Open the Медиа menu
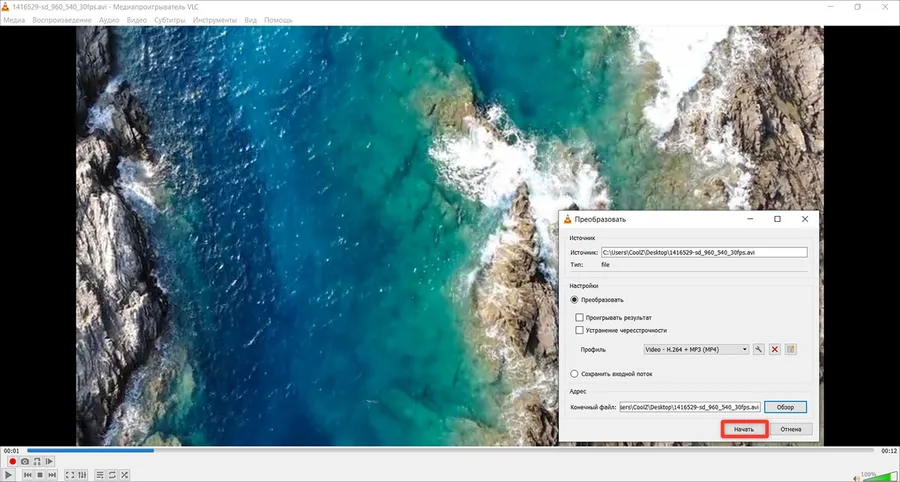This screenshot has width=900, height=482. 14,20
